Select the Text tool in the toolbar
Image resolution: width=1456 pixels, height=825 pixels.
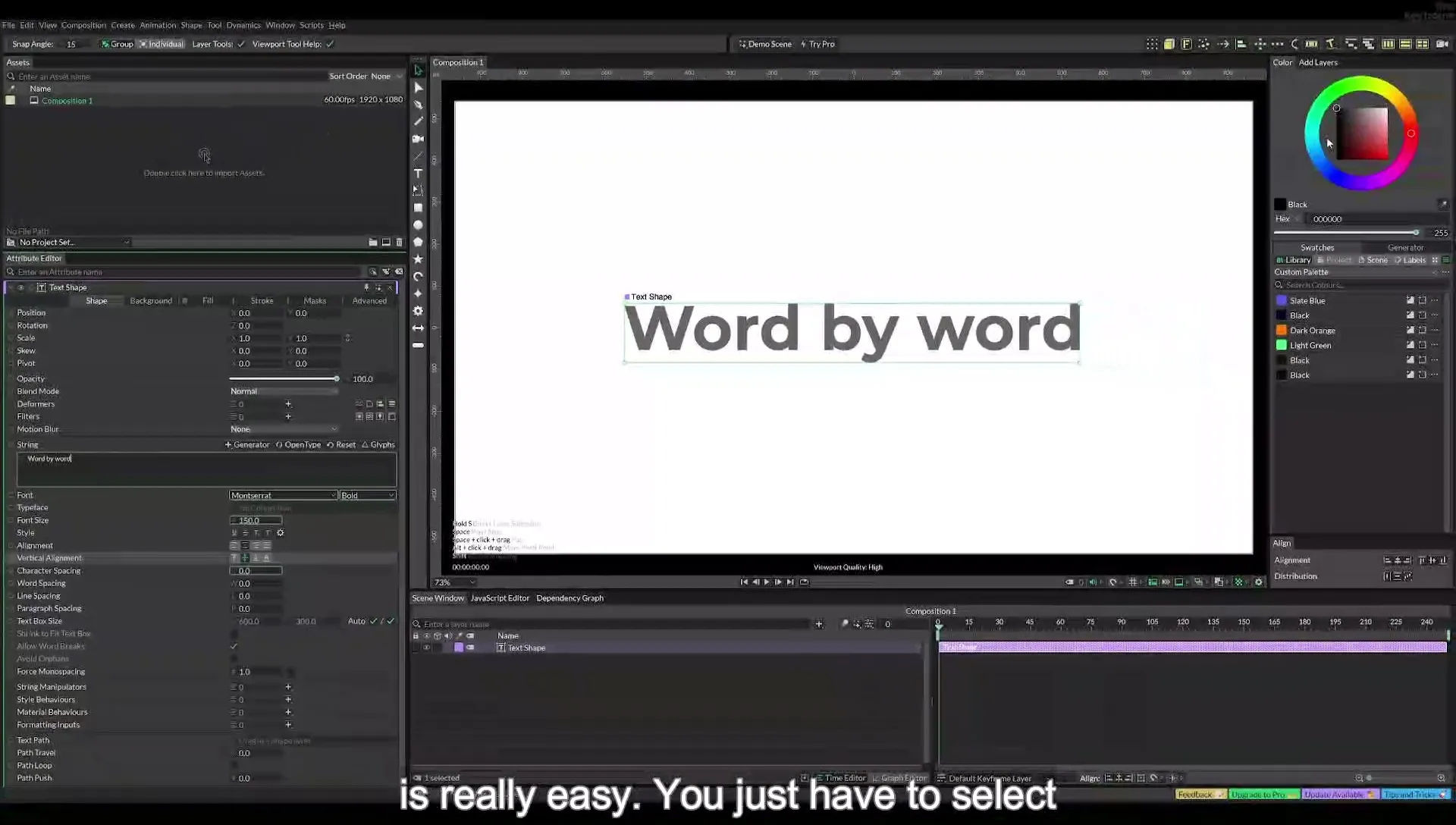pos(418,174)
